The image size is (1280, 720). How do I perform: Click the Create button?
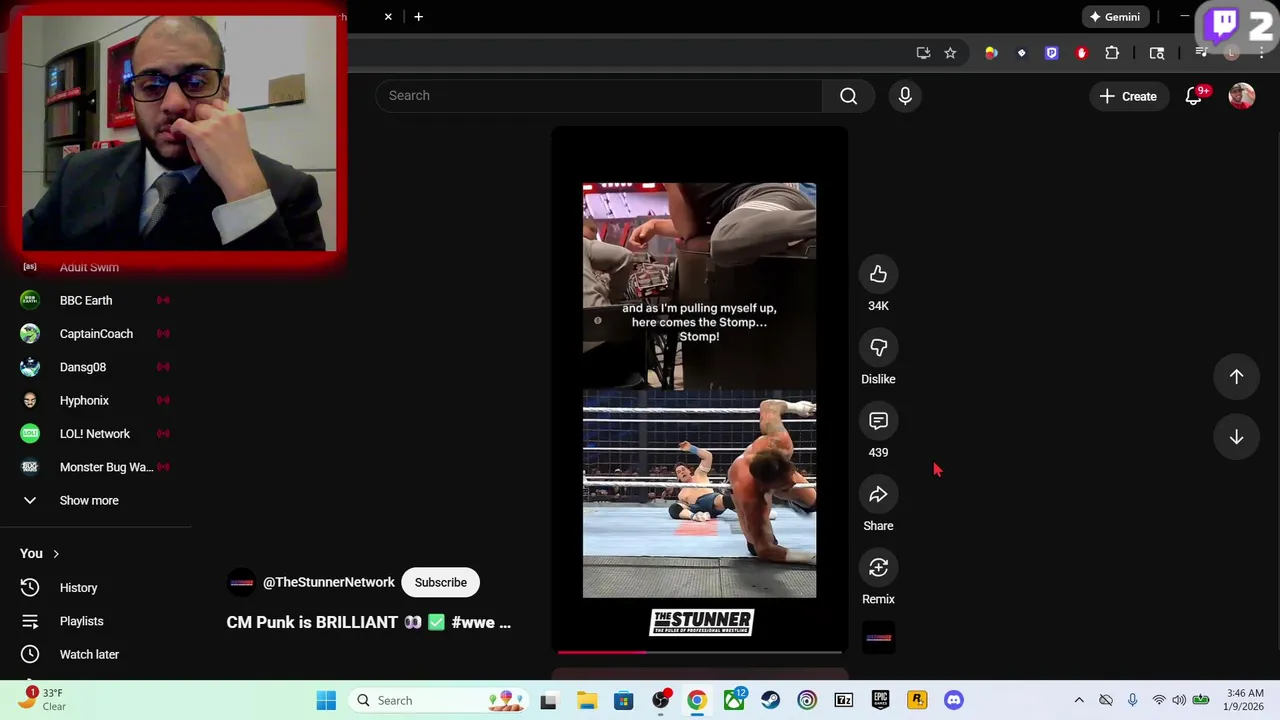[1128, 96]
